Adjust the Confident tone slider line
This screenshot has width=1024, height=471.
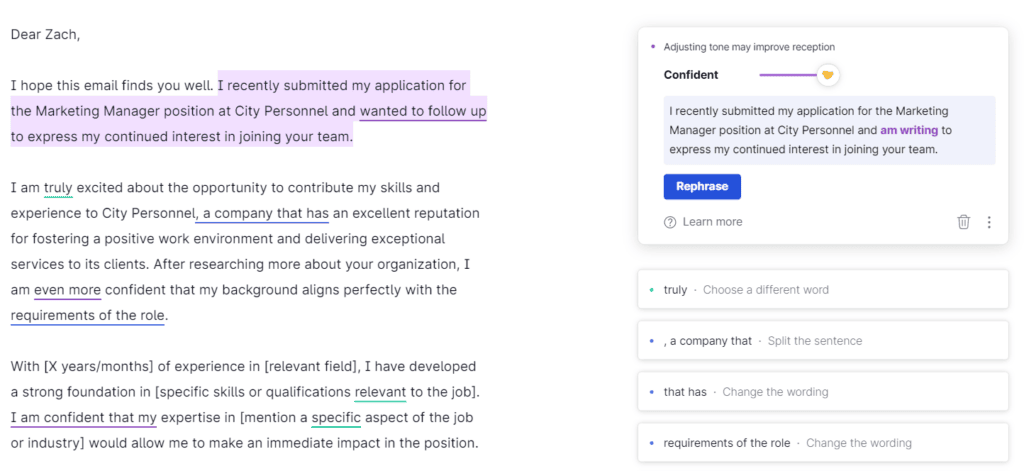click(788, 75)
